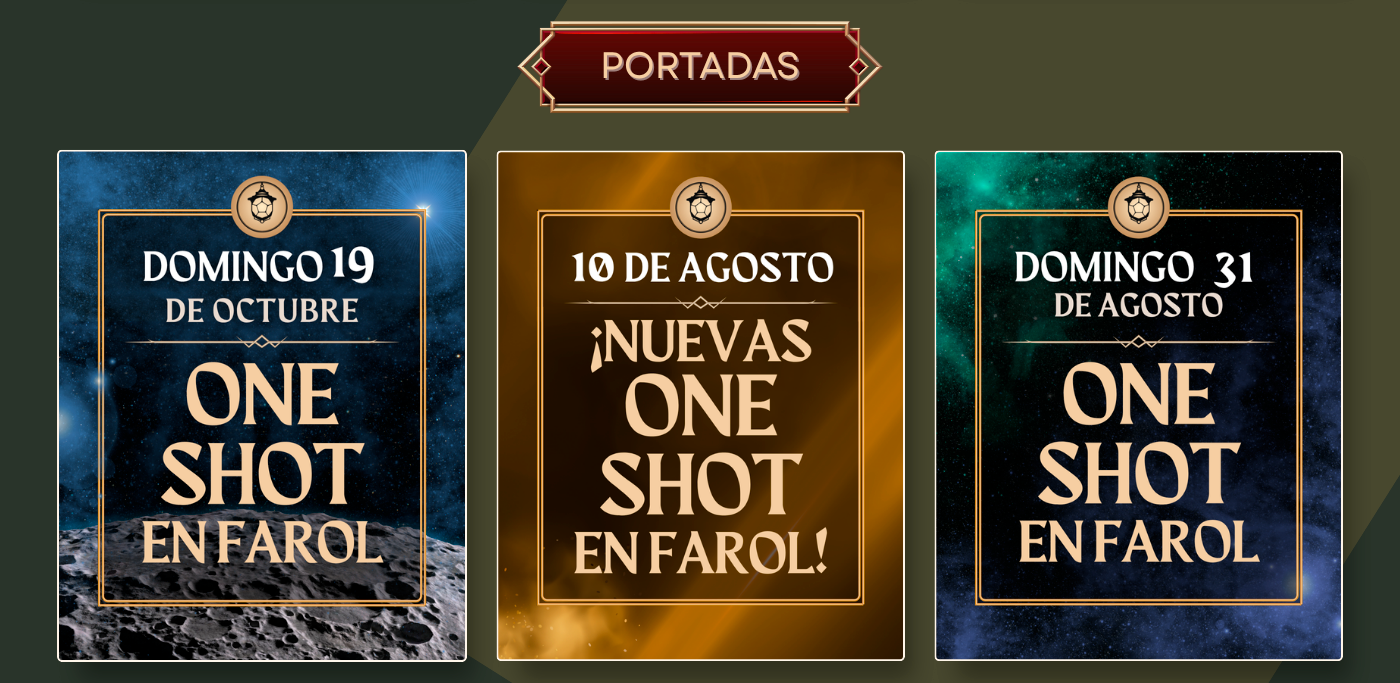Click lantern emblem on the orange cover
The image size is (1400, 683).
[701, 207]
